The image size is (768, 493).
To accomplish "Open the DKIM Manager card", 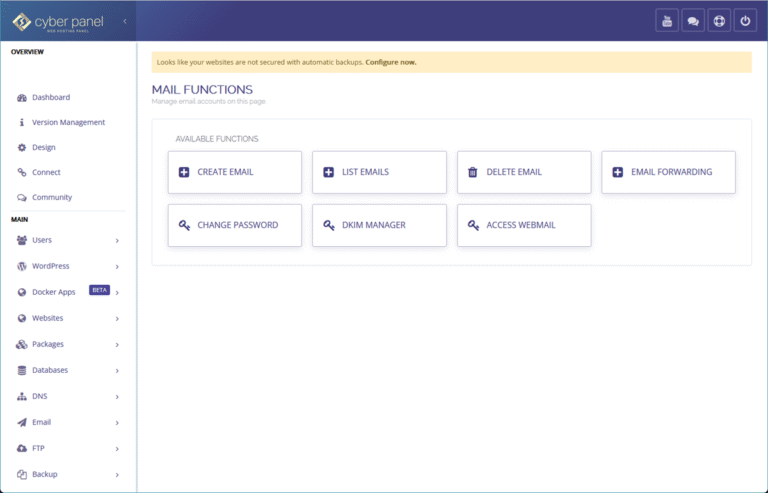I will pos(379,225).
